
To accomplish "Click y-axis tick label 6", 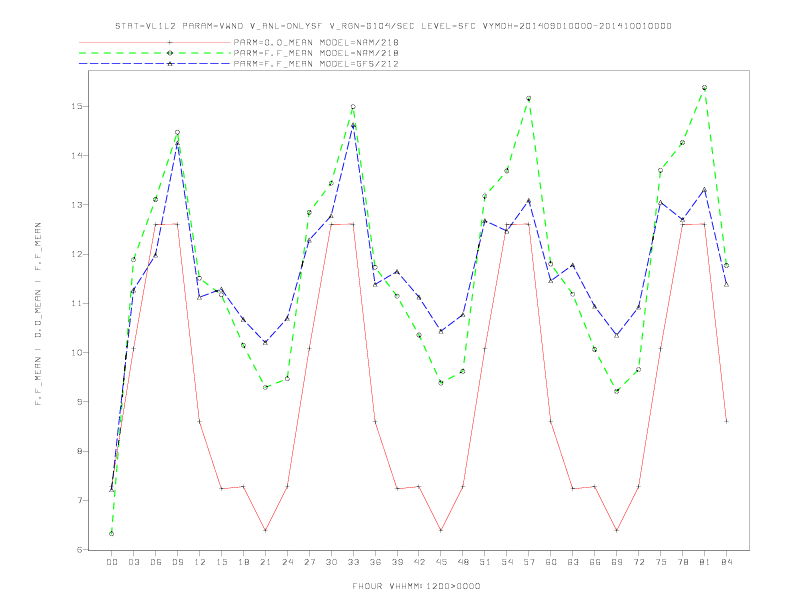I will pos(80,550).
